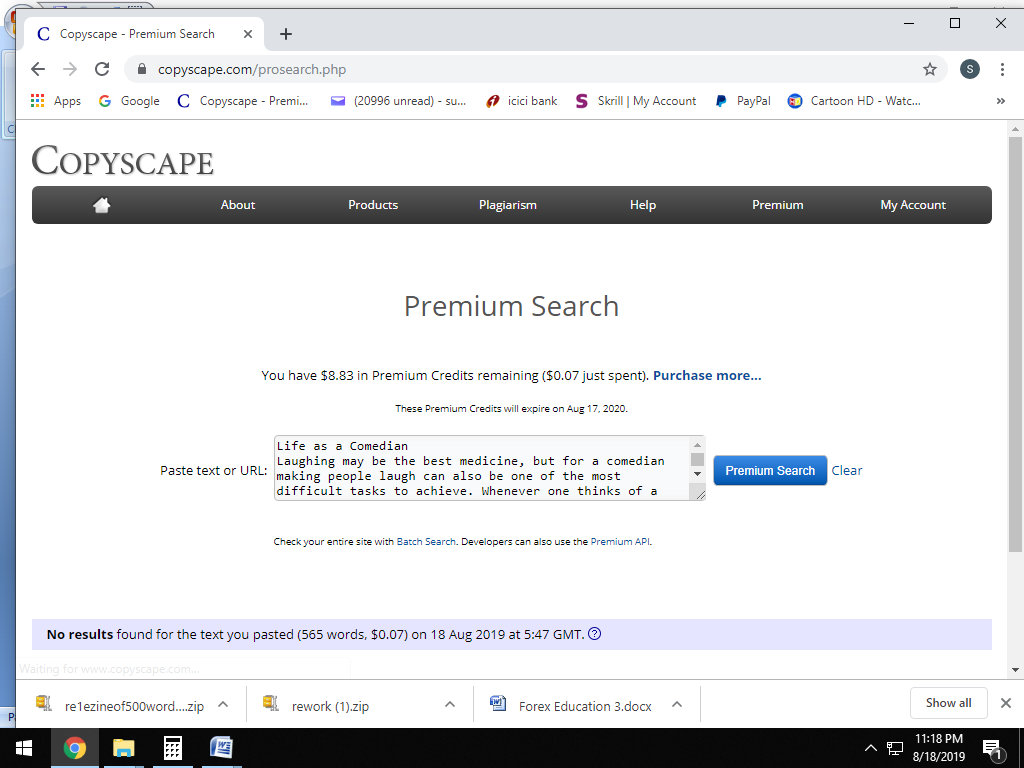The width and height of the screenshot is (1024, 768).
Task: Open PayPal bookmark
Action: [743, 101]
